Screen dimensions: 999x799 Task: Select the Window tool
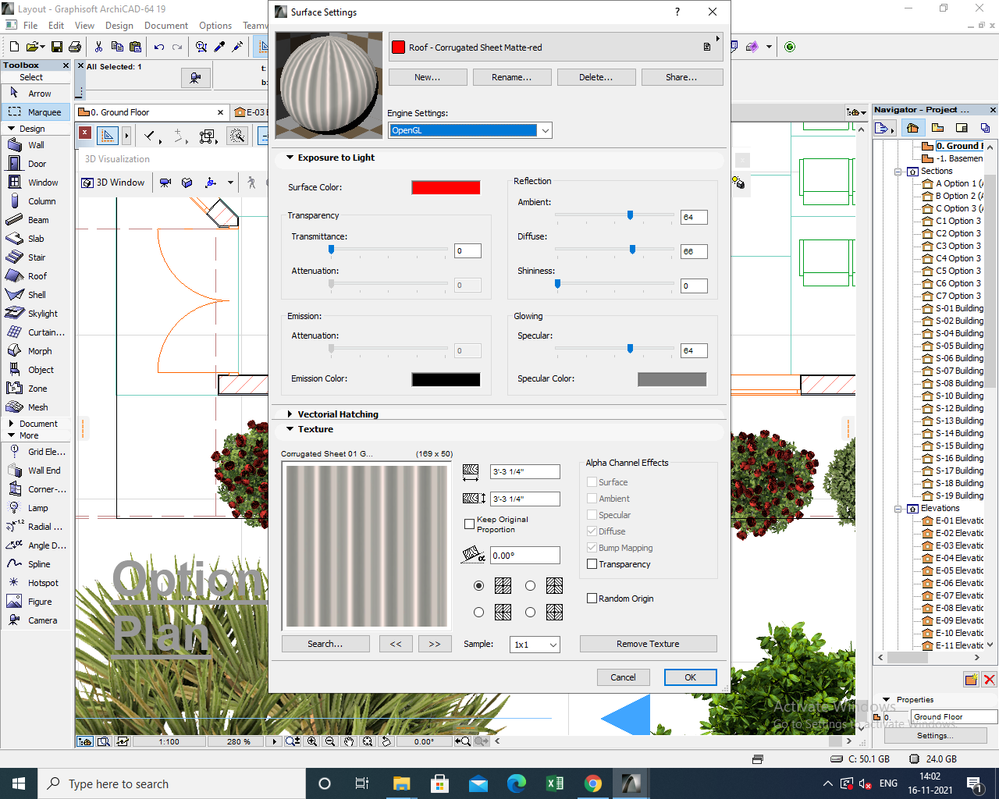42,182
